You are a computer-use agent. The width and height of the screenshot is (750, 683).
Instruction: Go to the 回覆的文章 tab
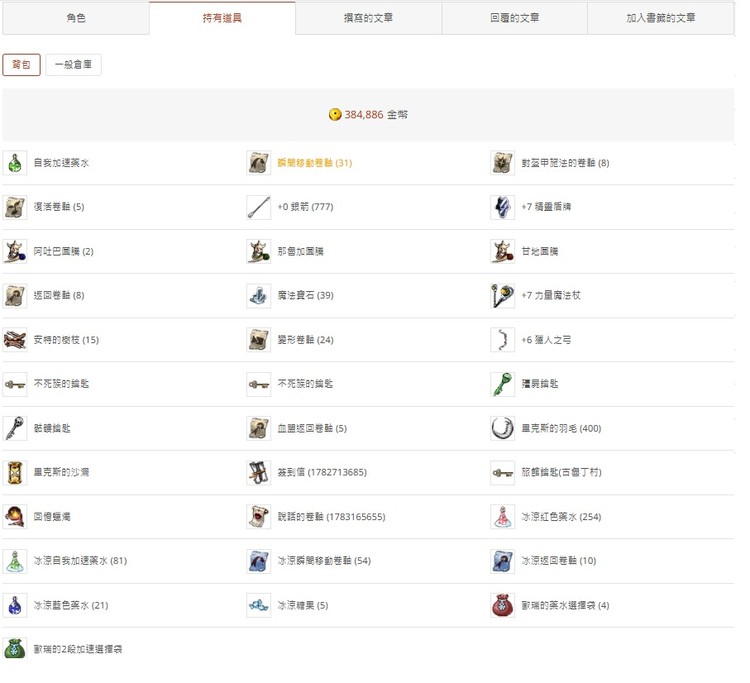point(515,18)
